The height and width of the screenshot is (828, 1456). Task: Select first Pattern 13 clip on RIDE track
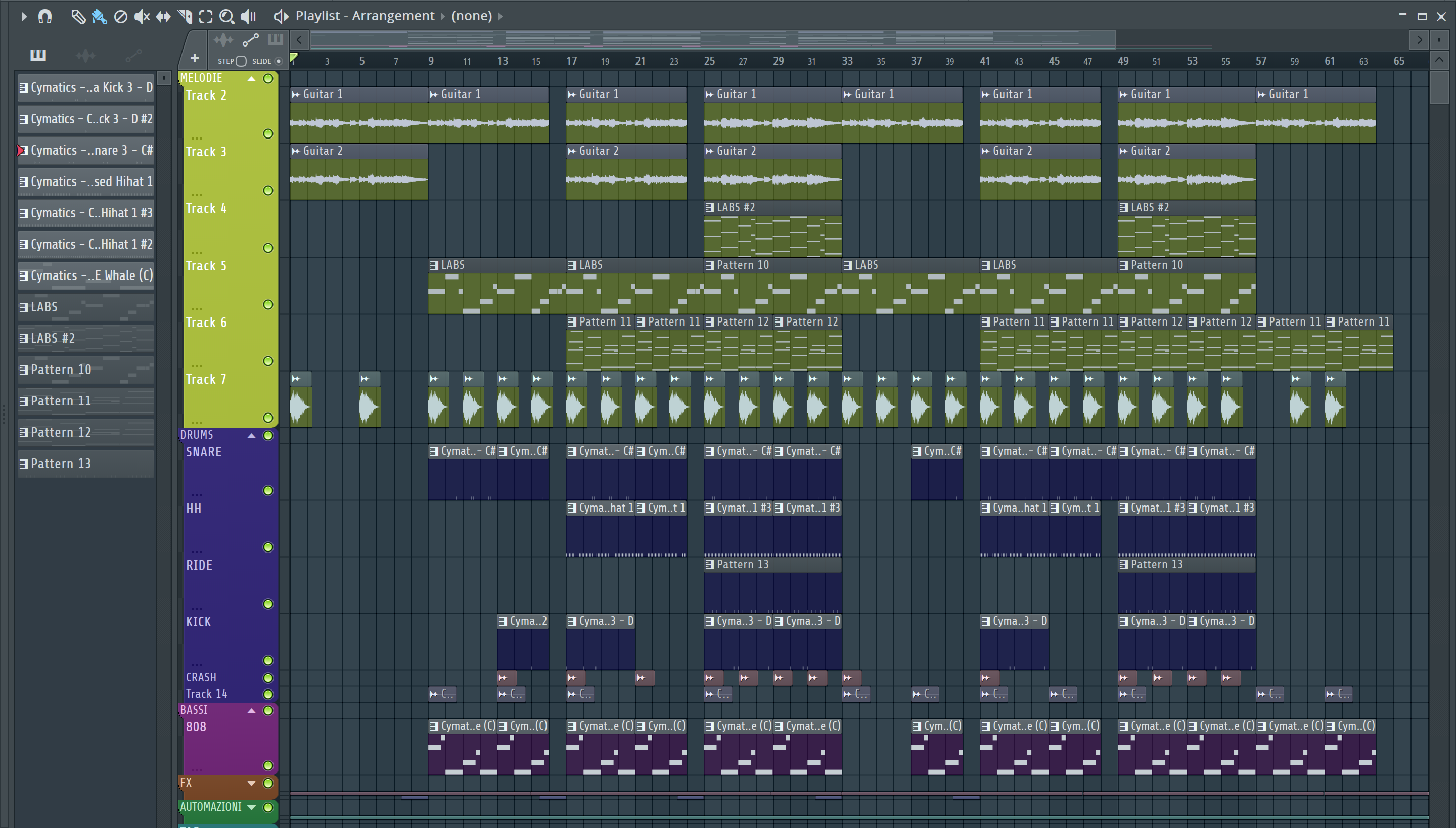[772, 585]
